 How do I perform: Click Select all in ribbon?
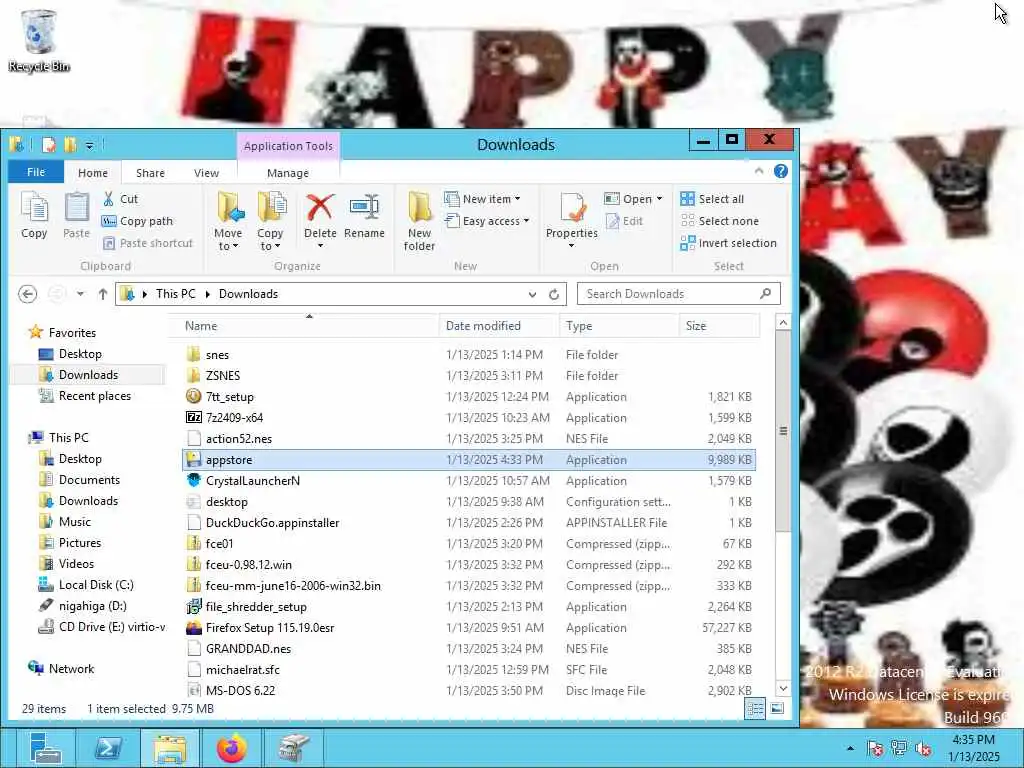[712, 199]
